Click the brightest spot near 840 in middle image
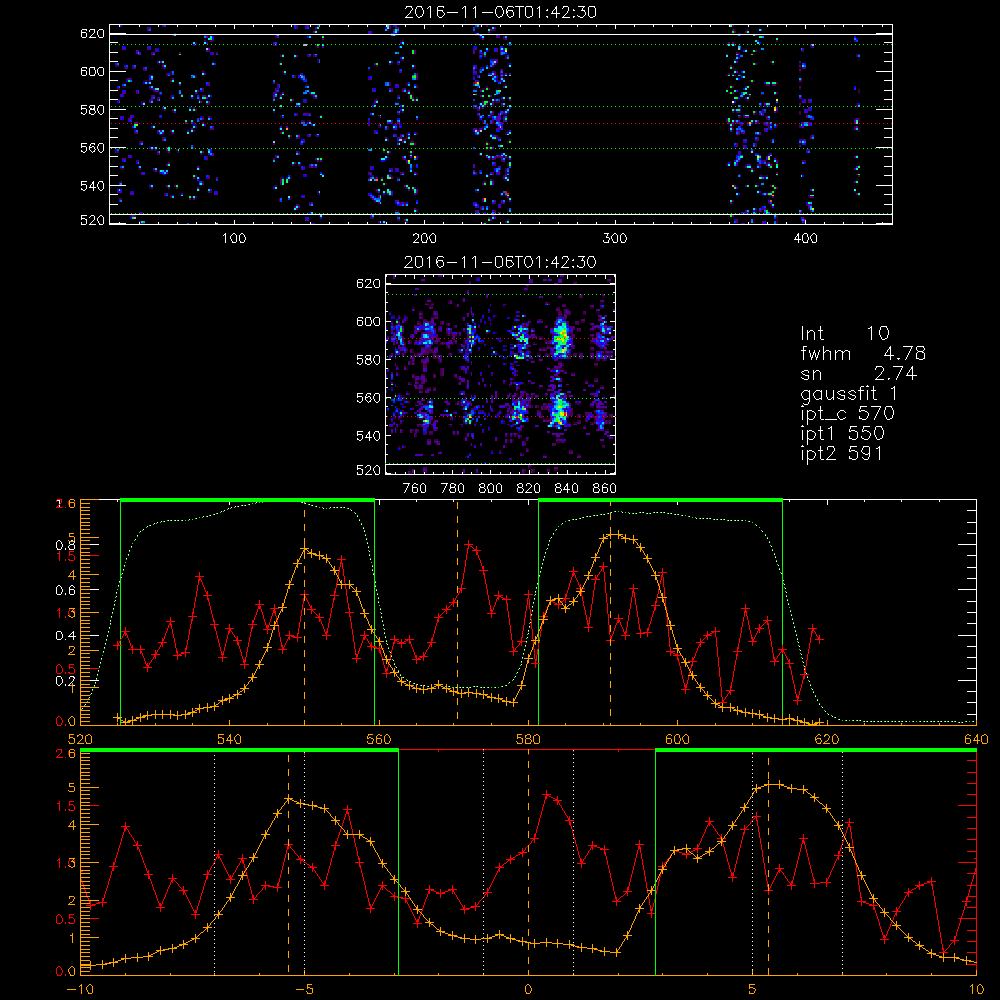The width and height of the screenshot is (1000, 1000). click(561, 338)
